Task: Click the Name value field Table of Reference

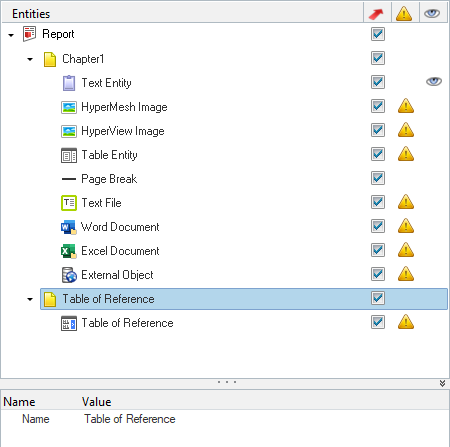Action: 130,419
